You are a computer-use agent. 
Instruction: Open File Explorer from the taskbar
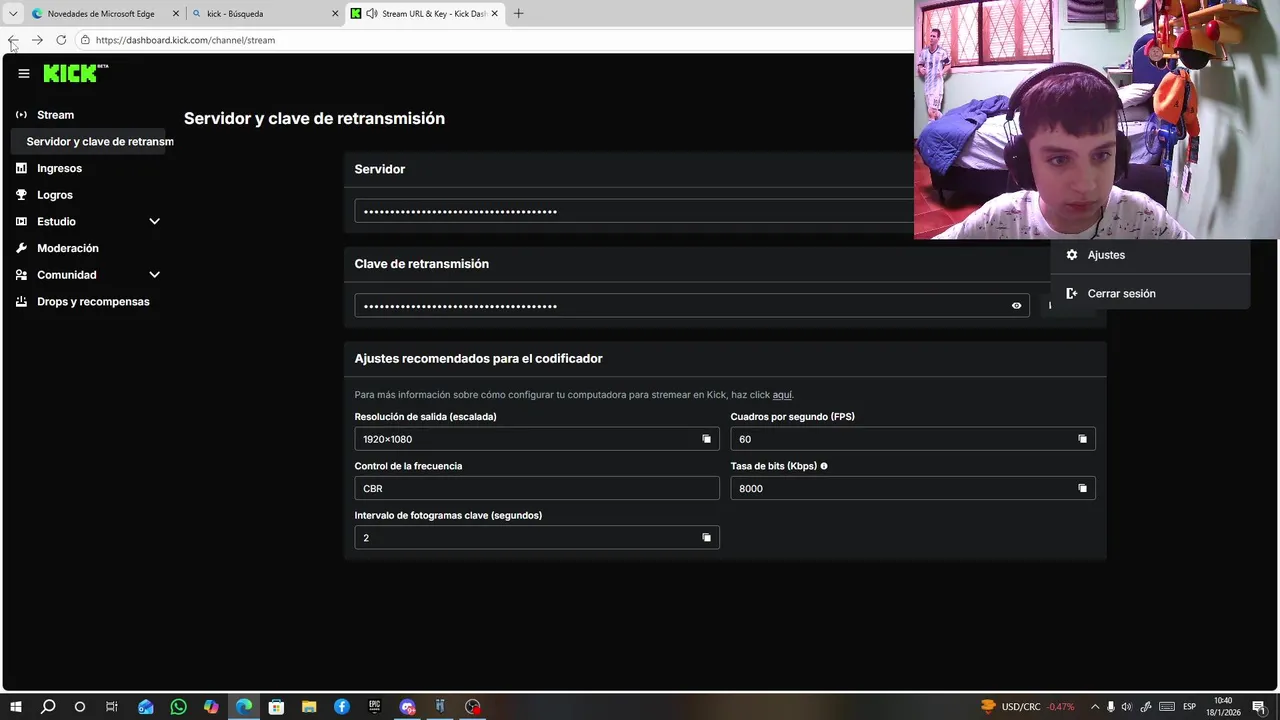(x=309, y=707)
